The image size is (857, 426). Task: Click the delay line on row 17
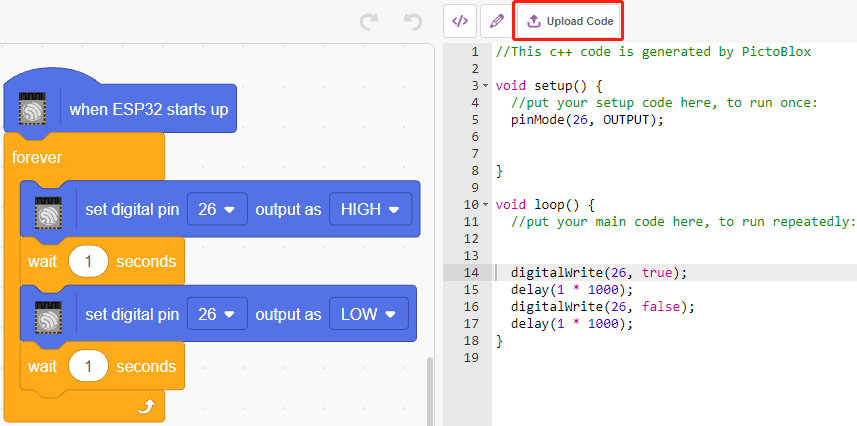[572, 323]
